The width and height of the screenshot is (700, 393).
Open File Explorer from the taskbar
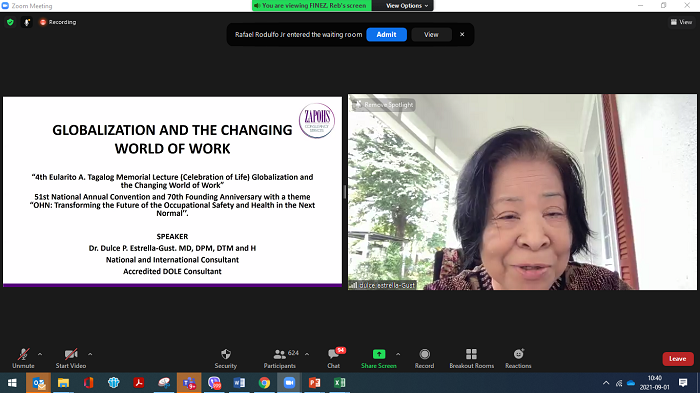click(63, 383)
